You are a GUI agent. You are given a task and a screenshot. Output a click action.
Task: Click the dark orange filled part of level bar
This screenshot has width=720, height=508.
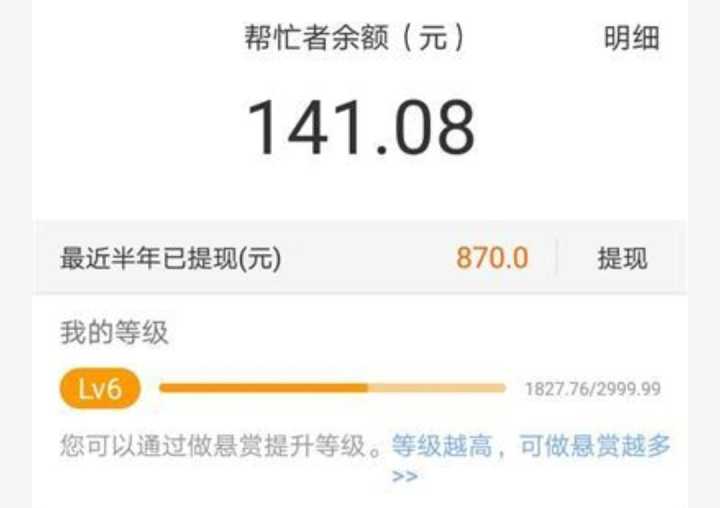pyautogui.click(x=263, y=389)
